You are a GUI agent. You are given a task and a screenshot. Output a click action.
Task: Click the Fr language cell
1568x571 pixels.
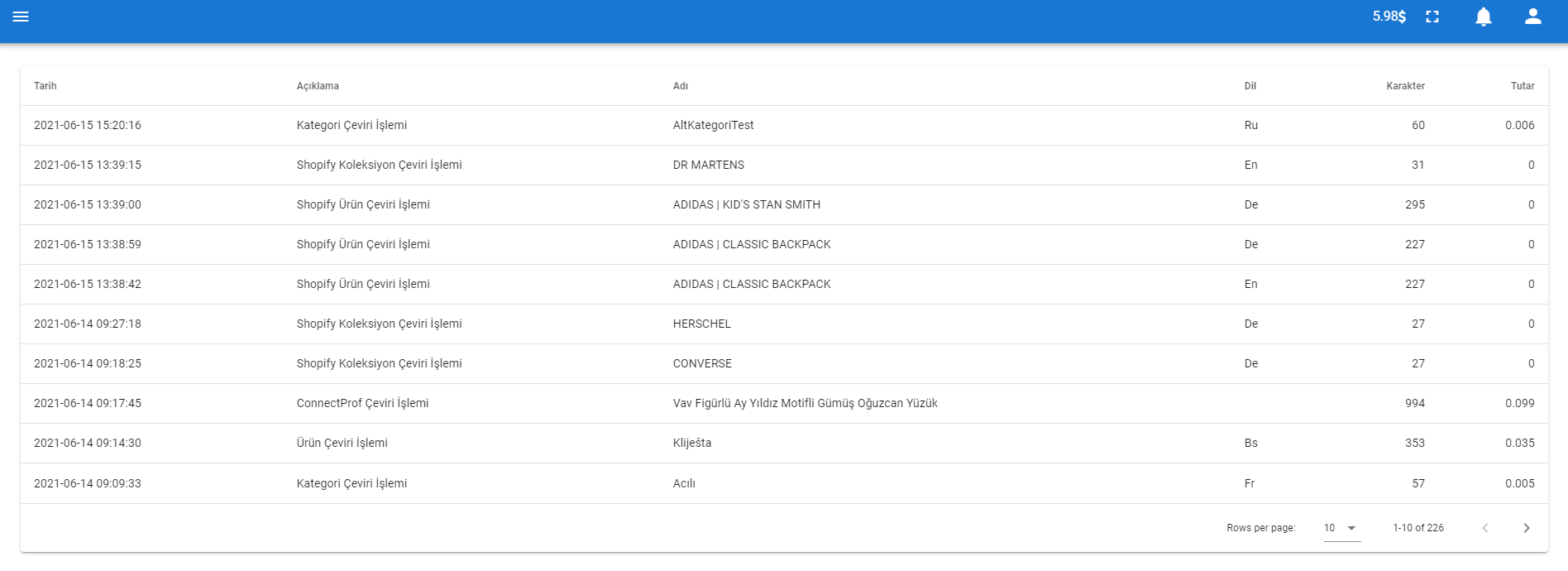1250,484
